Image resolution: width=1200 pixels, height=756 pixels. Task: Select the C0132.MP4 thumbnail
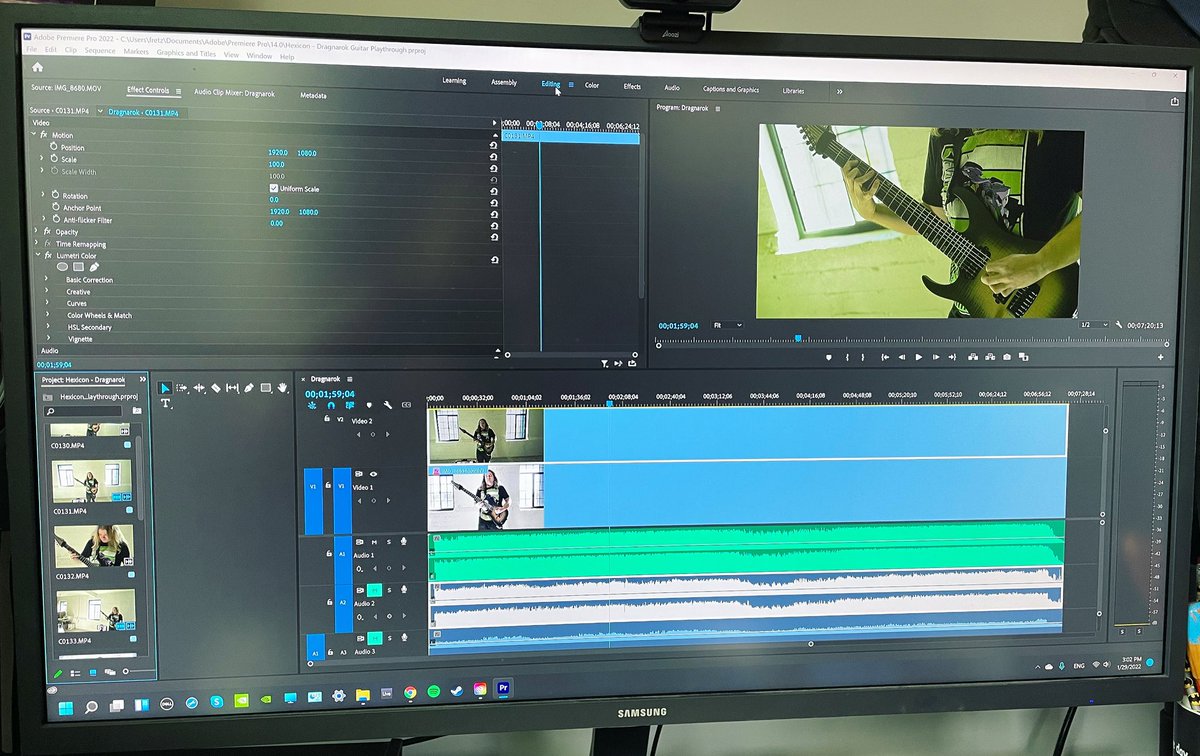(93, 547)
